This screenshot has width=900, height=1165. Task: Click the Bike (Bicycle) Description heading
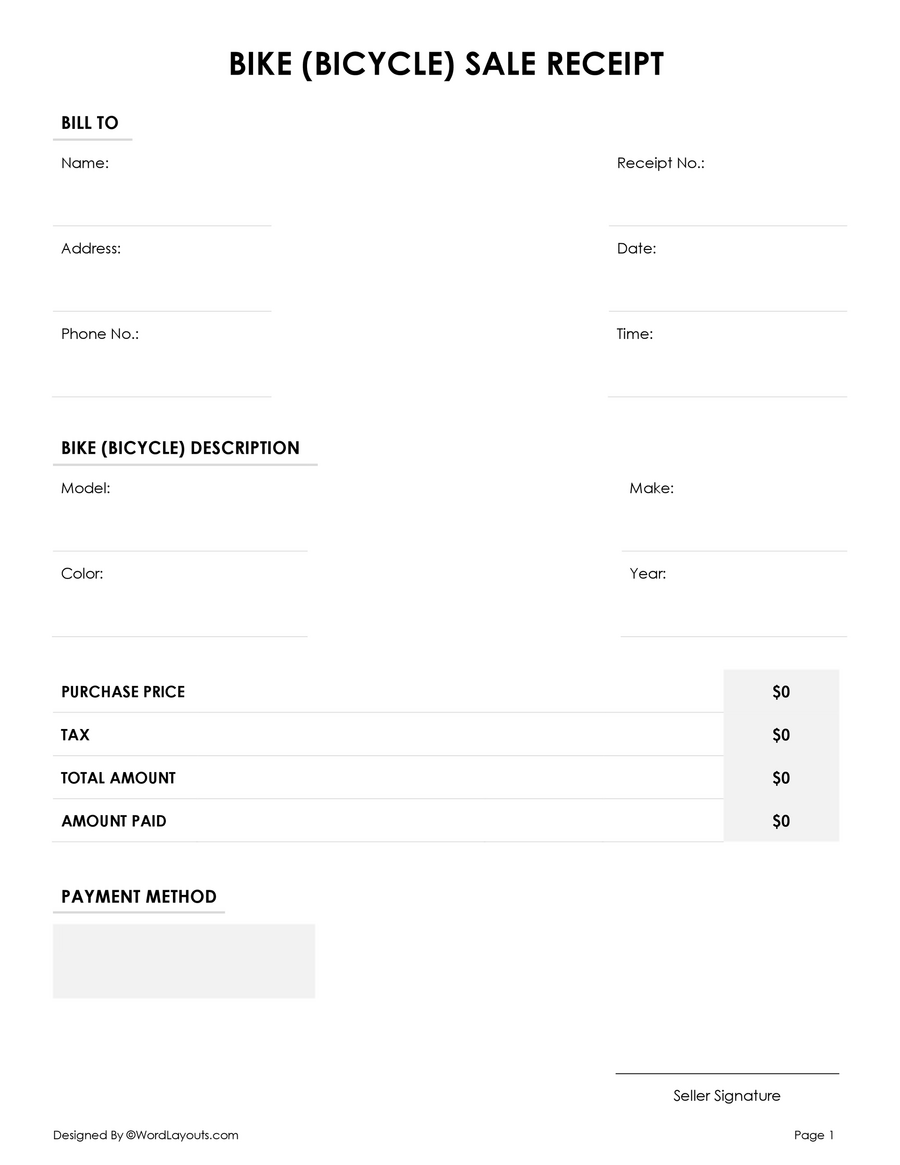point(180,448)
